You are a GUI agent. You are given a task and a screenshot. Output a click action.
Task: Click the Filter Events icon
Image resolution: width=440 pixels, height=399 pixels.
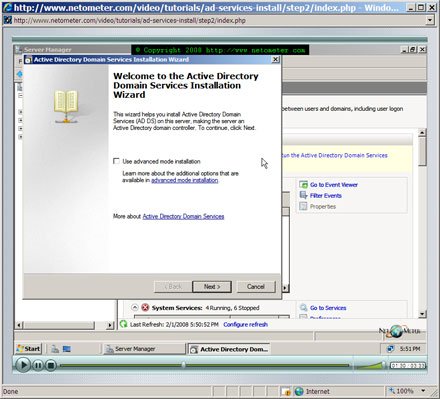point(303,195)
